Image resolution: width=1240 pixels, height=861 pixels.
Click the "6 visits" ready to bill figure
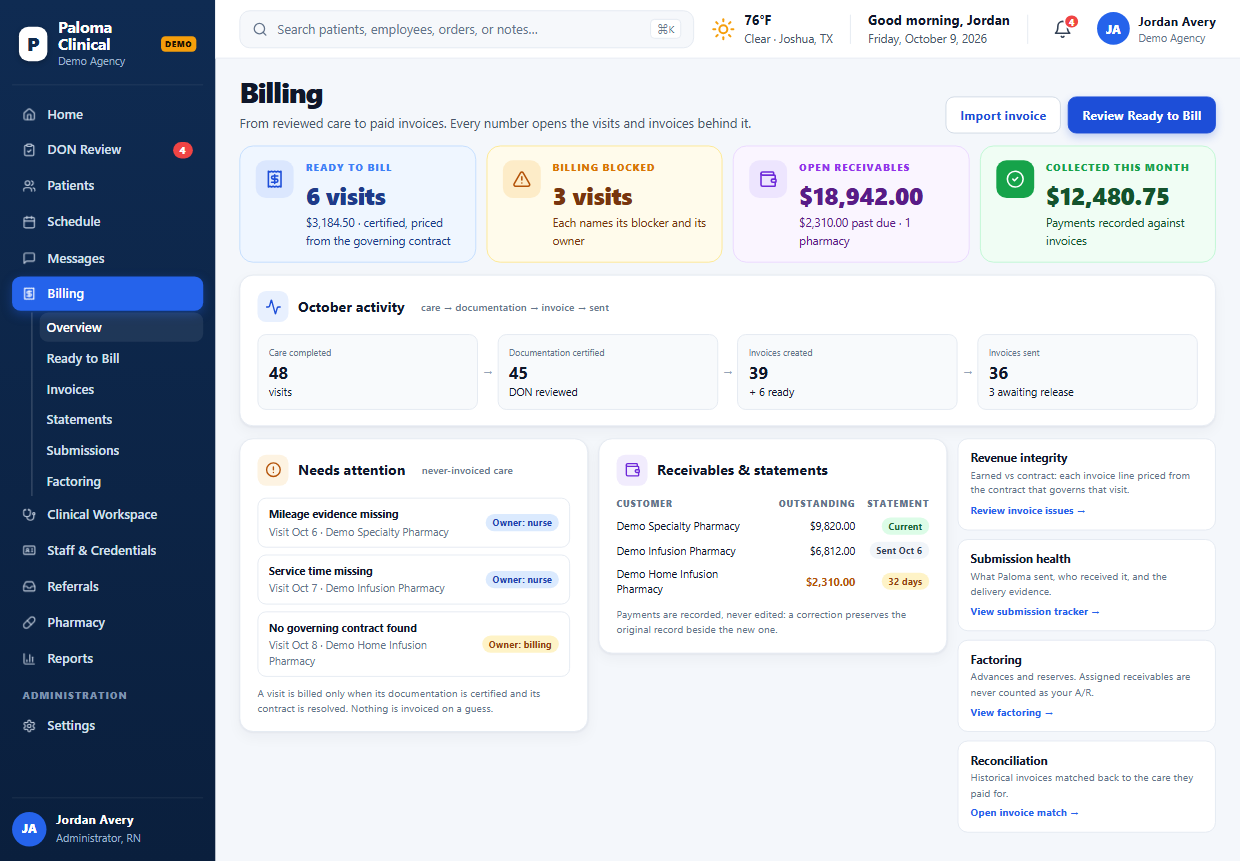pyautogui.click(x=346, y=197)
